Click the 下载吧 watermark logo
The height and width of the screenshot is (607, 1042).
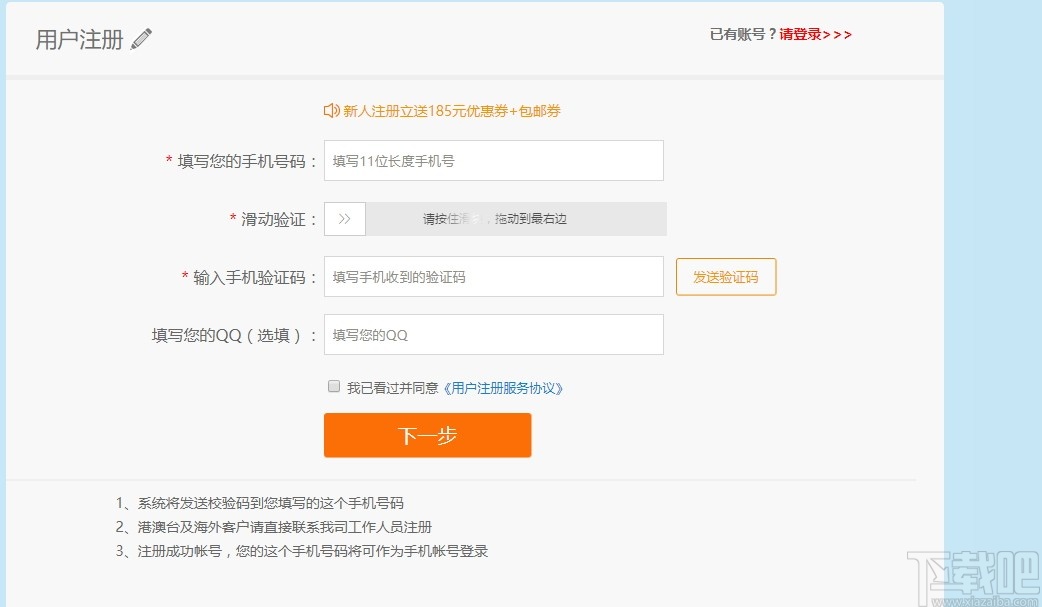point(975,575)
